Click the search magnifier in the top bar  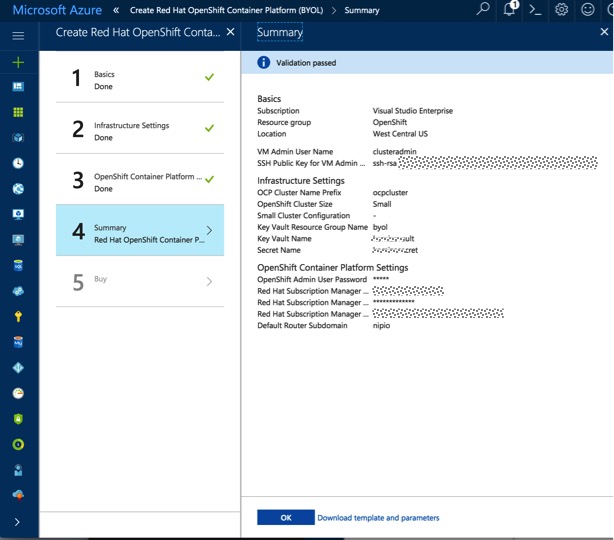click(x=483, y=9)
